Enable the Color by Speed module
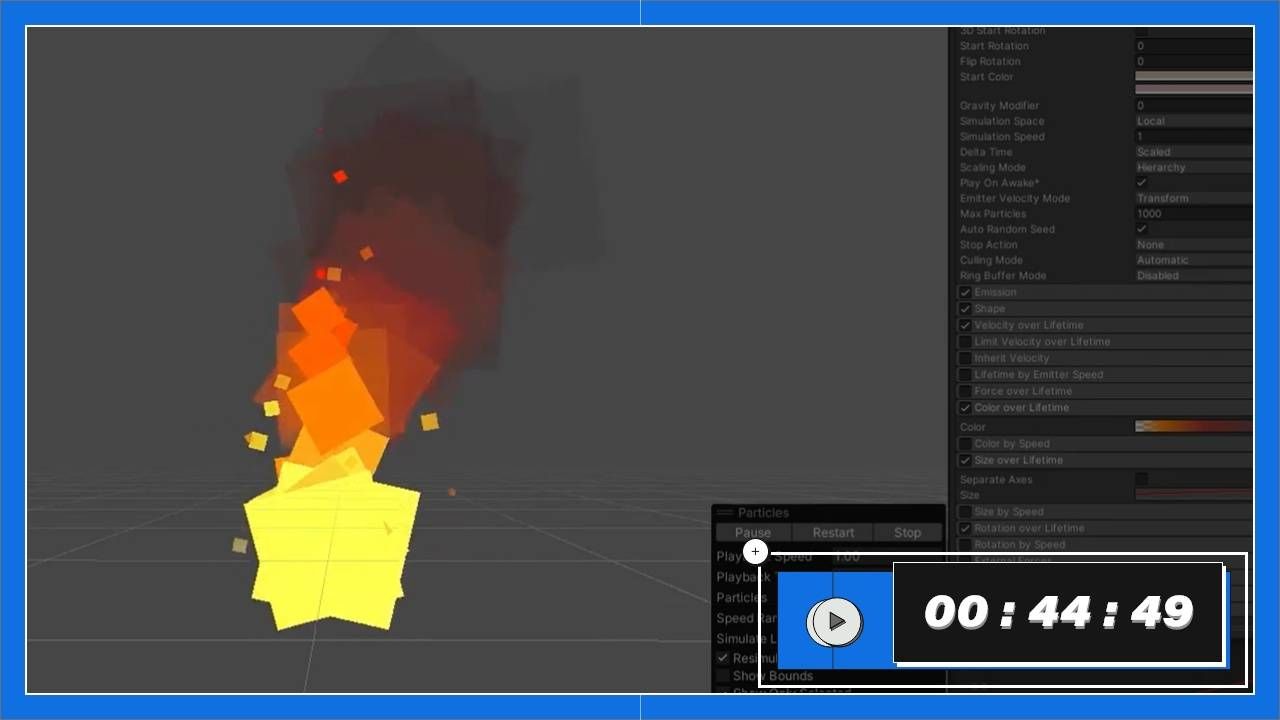This screenshot has width=1280, height=720. click(x=965, y=444)
